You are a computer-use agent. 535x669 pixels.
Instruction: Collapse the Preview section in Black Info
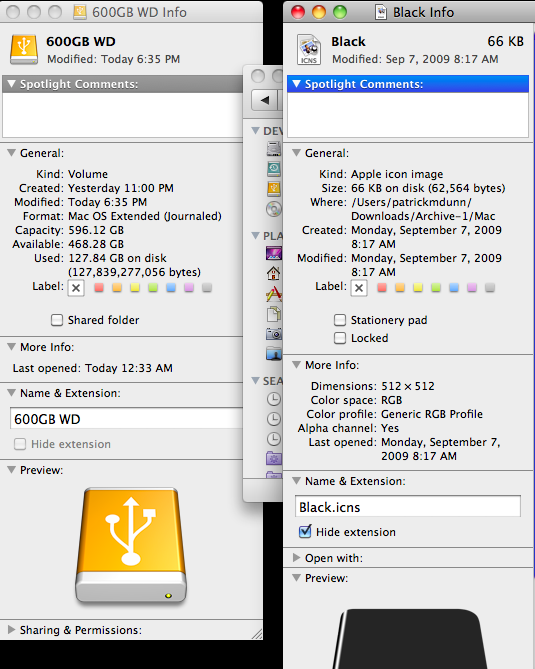(x=297, y=578)
